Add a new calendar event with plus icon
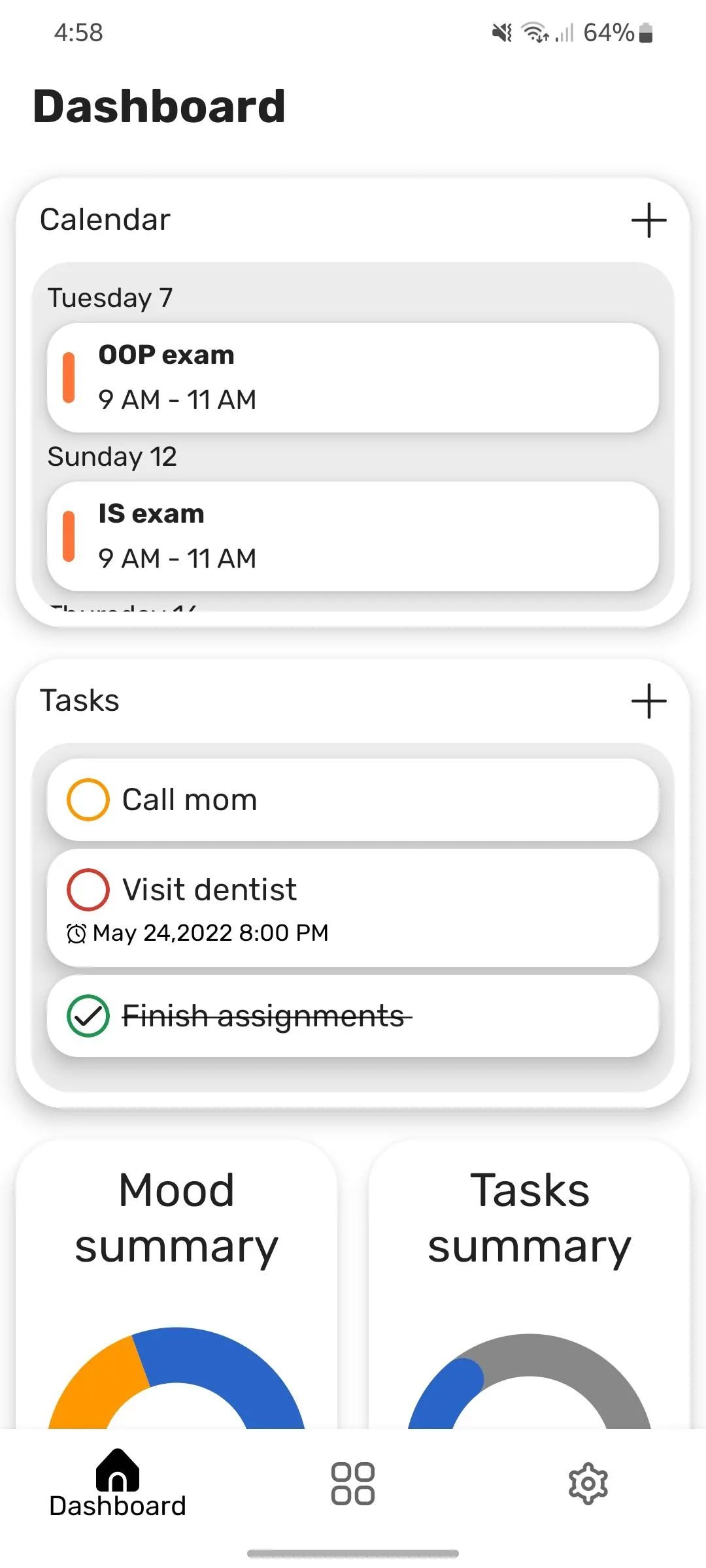 (648, 220)
